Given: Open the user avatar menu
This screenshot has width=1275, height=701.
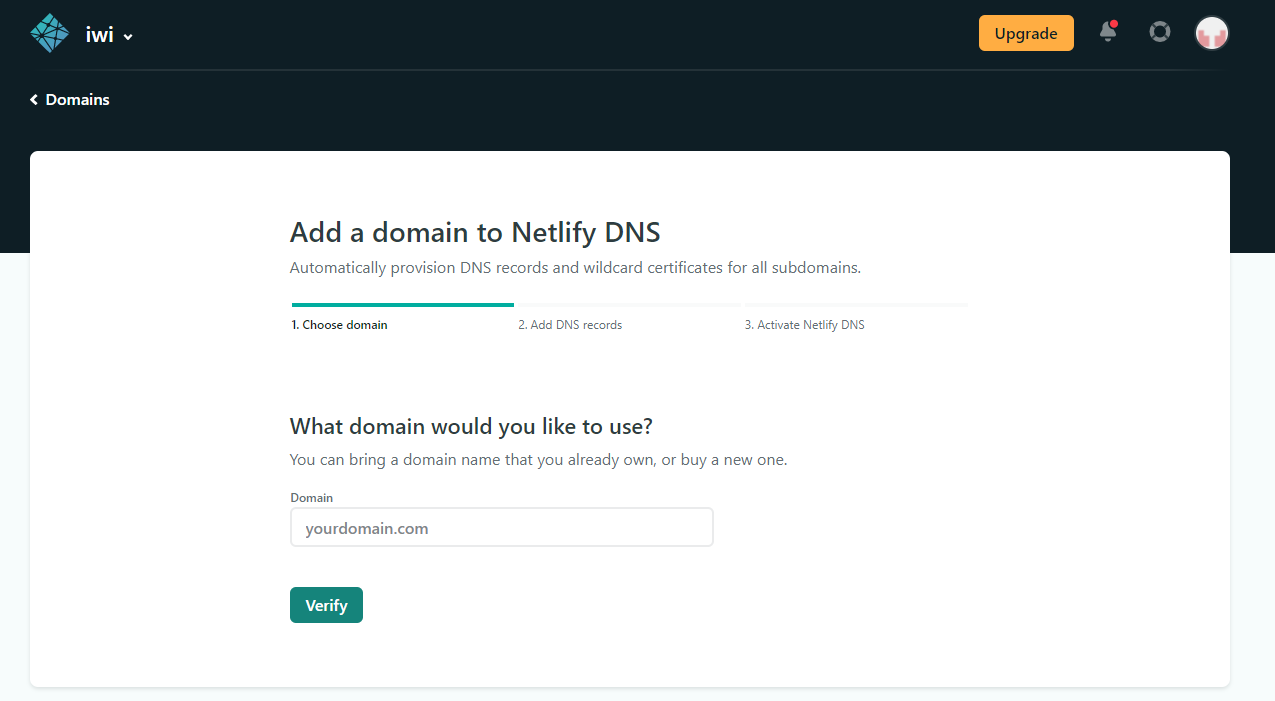Looking at the screenshot, I should pyautogui.click(x=1212, y=33).
